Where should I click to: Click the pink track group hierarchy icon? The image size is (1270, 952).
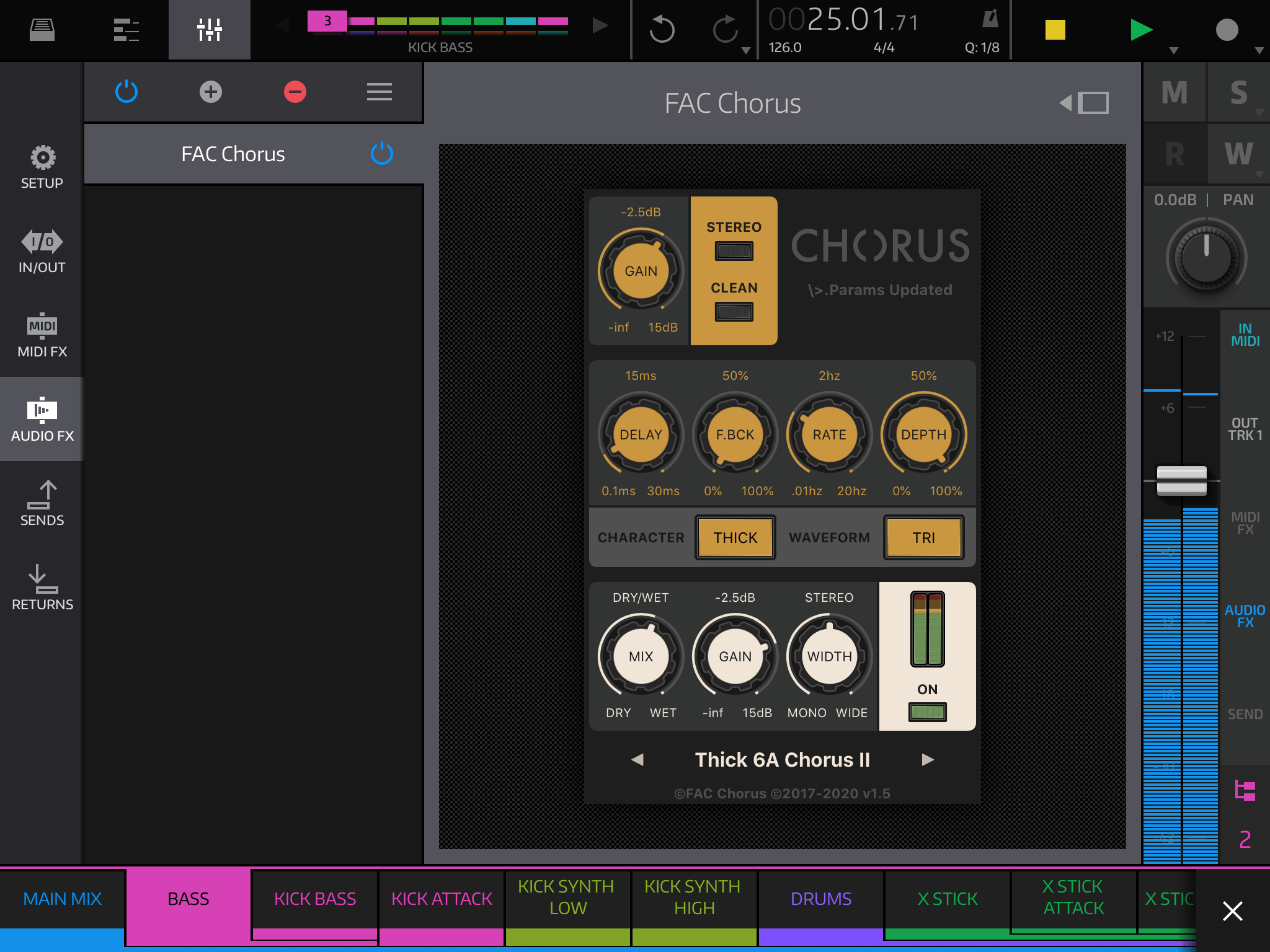coord(1245,791)
